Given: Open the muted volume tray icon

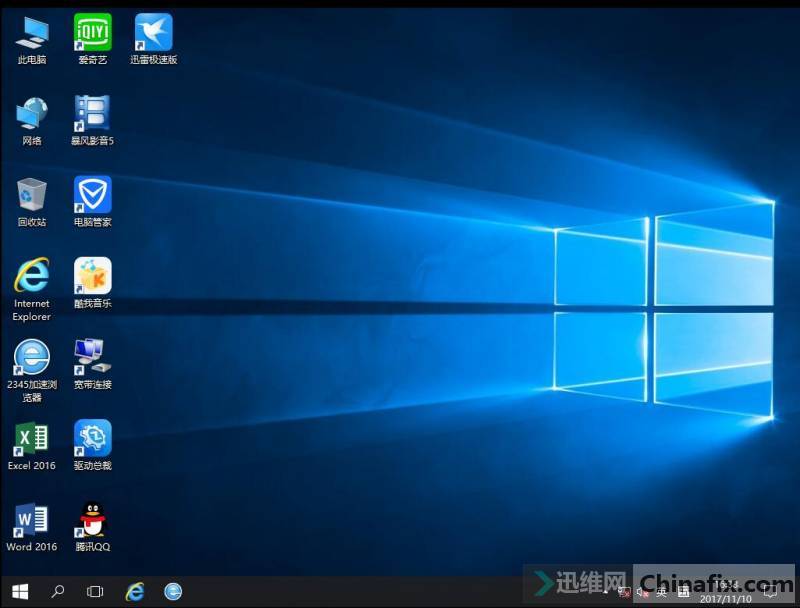Looking at the screenshot, I should click(x=642, y=592).
